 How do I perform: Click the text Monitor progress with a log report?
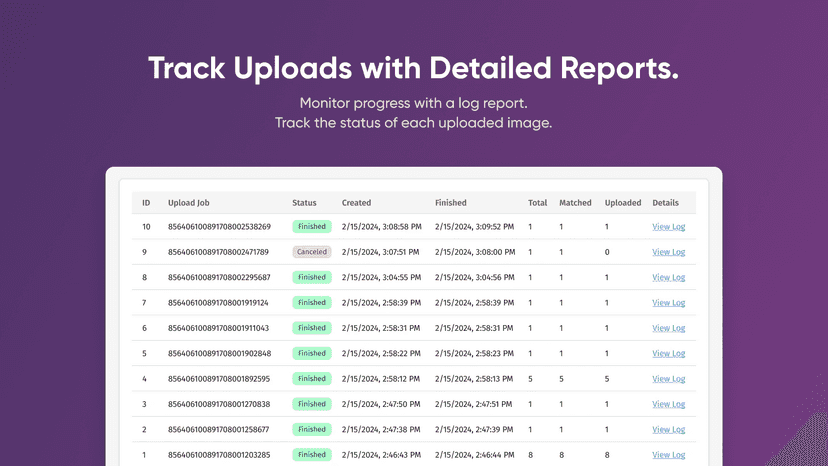click(413, 103)
